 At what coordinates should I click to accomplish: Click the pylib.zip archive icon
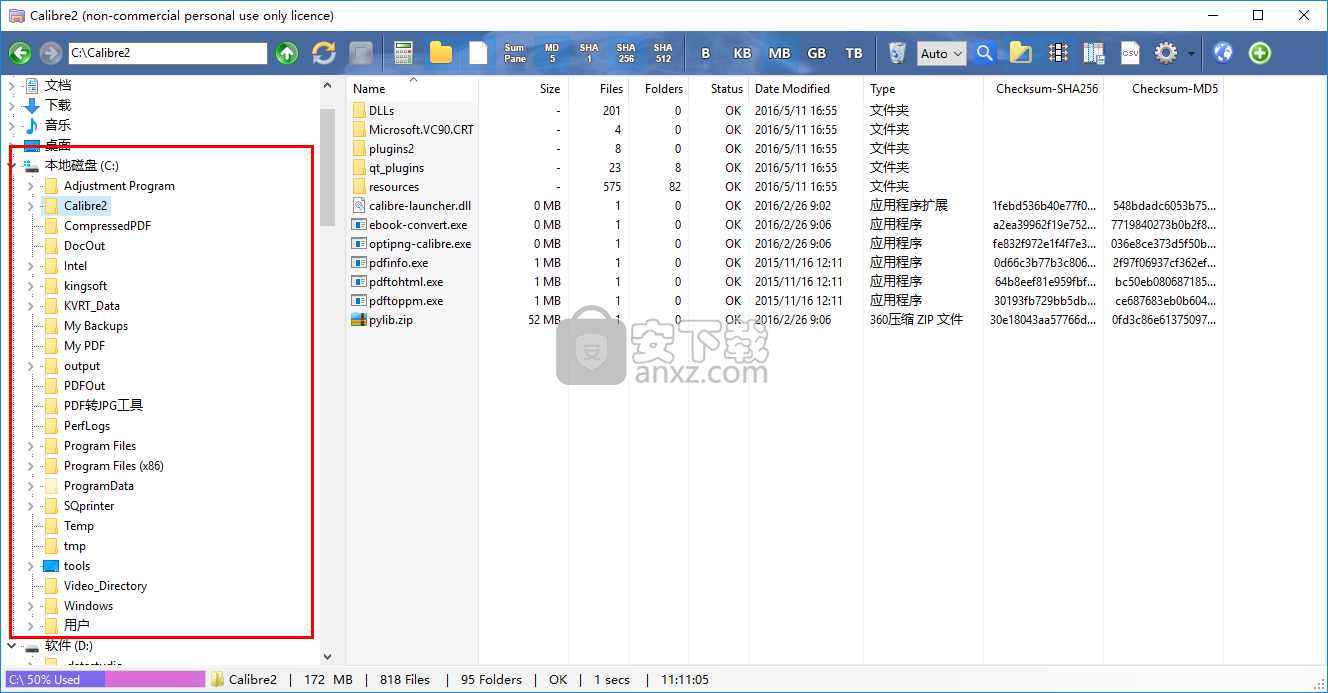(x=359, y=320)
